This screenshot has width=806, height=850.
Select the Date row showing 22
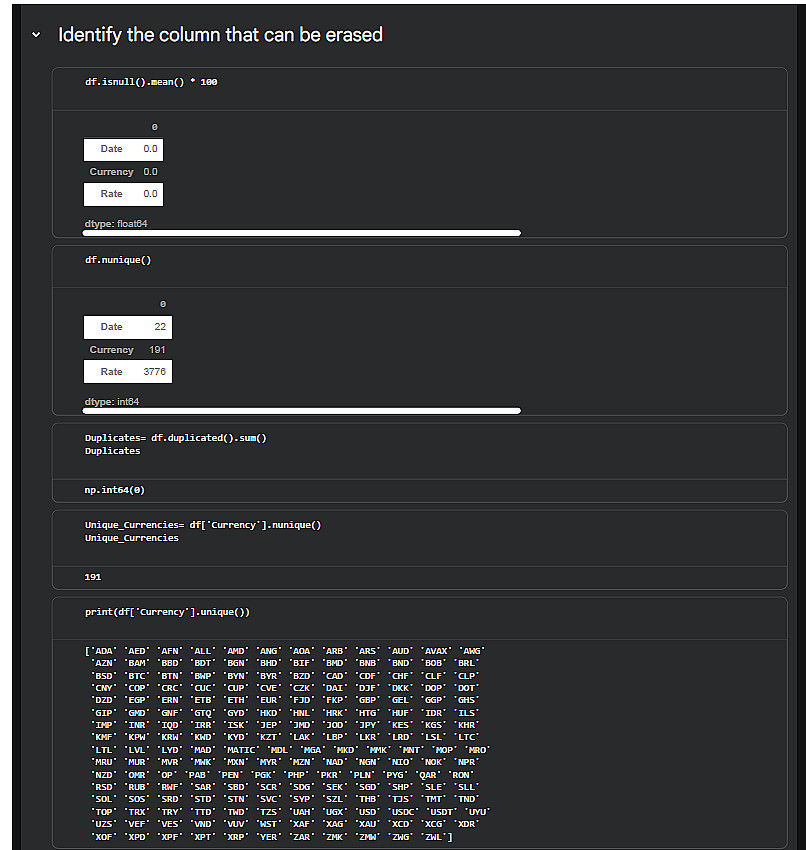click(x=127, y=327)
